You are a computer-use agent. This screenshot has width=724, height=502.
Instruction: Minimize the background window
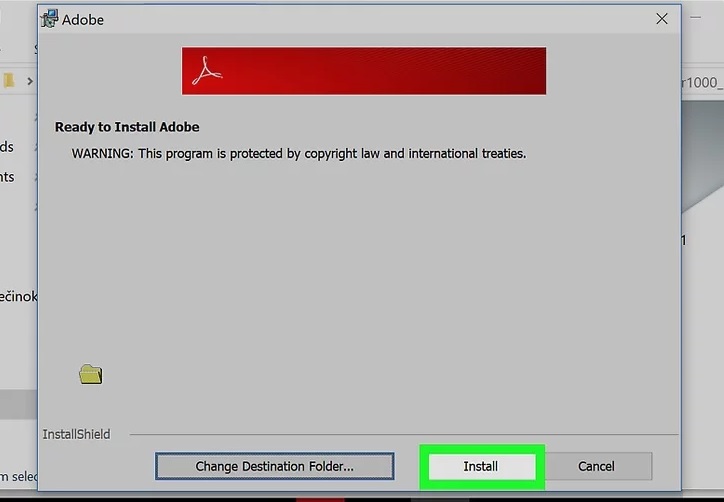pyautogui.click(x=696, y=18)
